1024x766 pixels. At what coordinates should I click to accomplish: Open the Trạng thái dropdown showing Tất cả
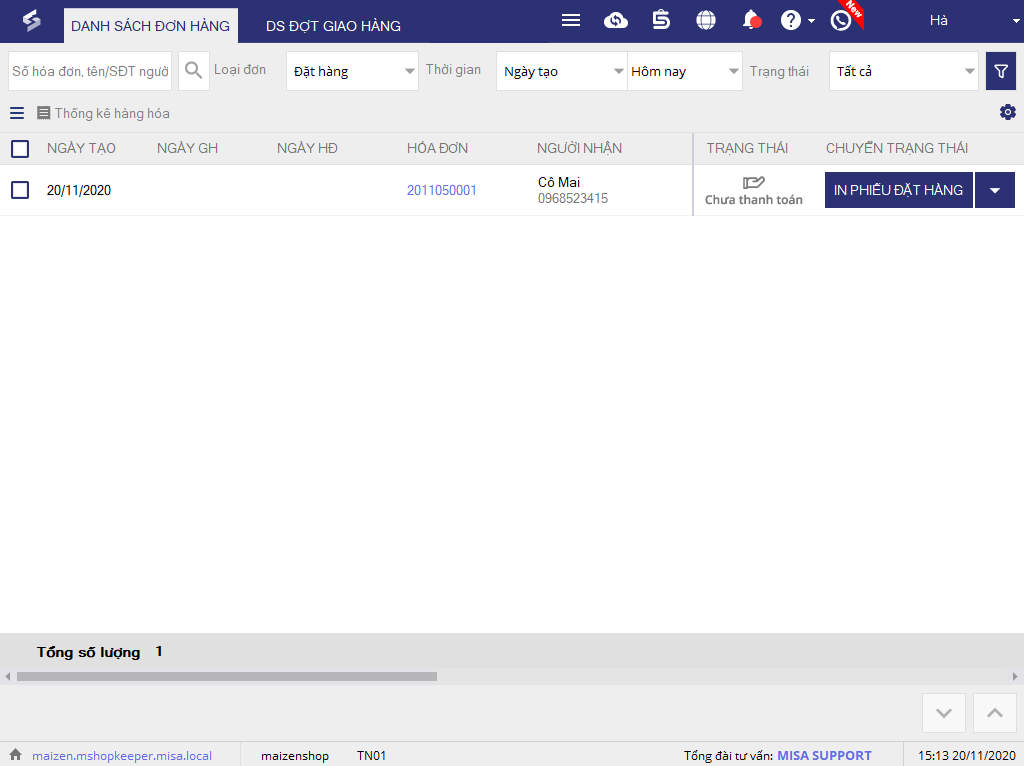coord(903,71)
